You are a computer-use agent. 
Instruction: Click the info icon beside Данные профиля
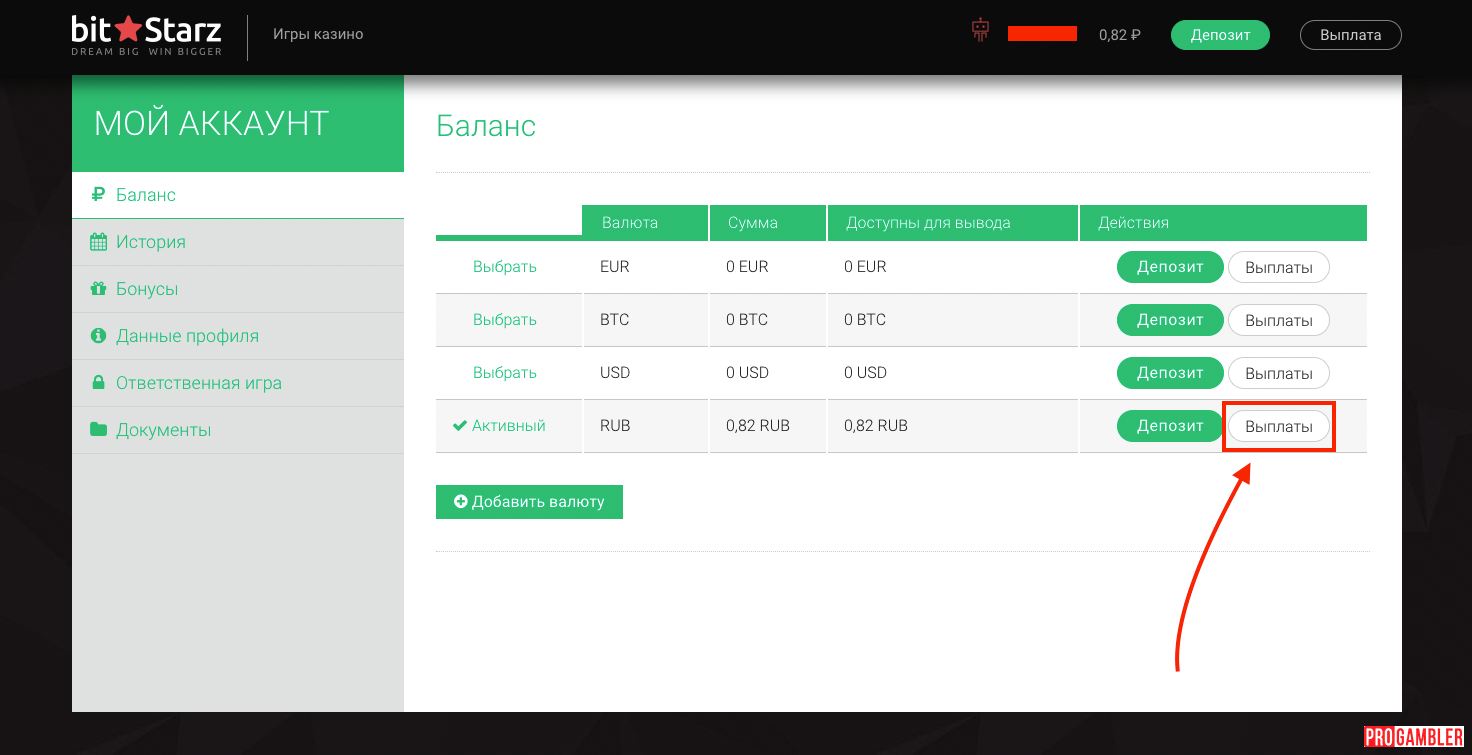coord(98,336)
